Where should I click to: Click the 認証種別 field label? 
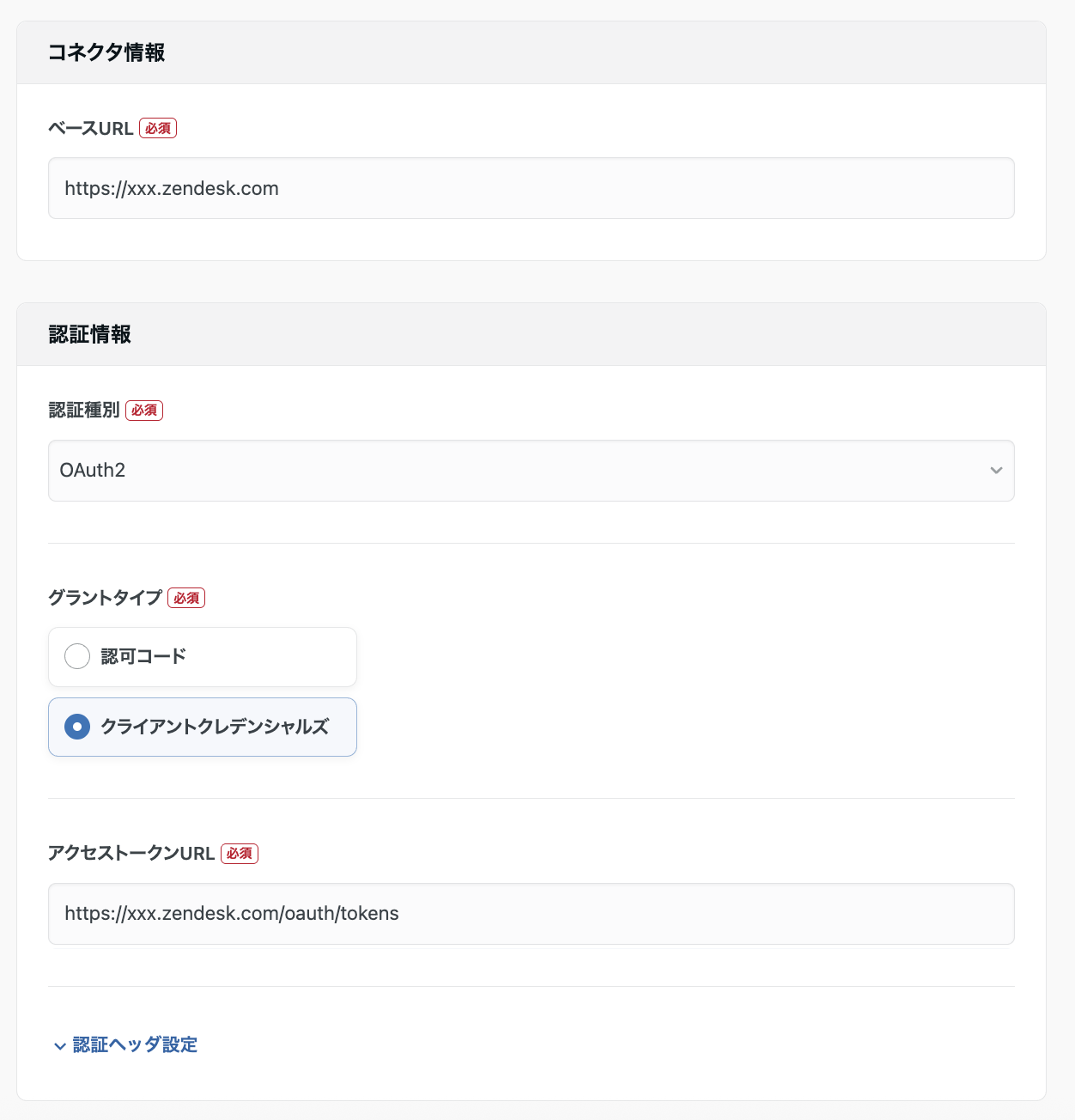84,411
